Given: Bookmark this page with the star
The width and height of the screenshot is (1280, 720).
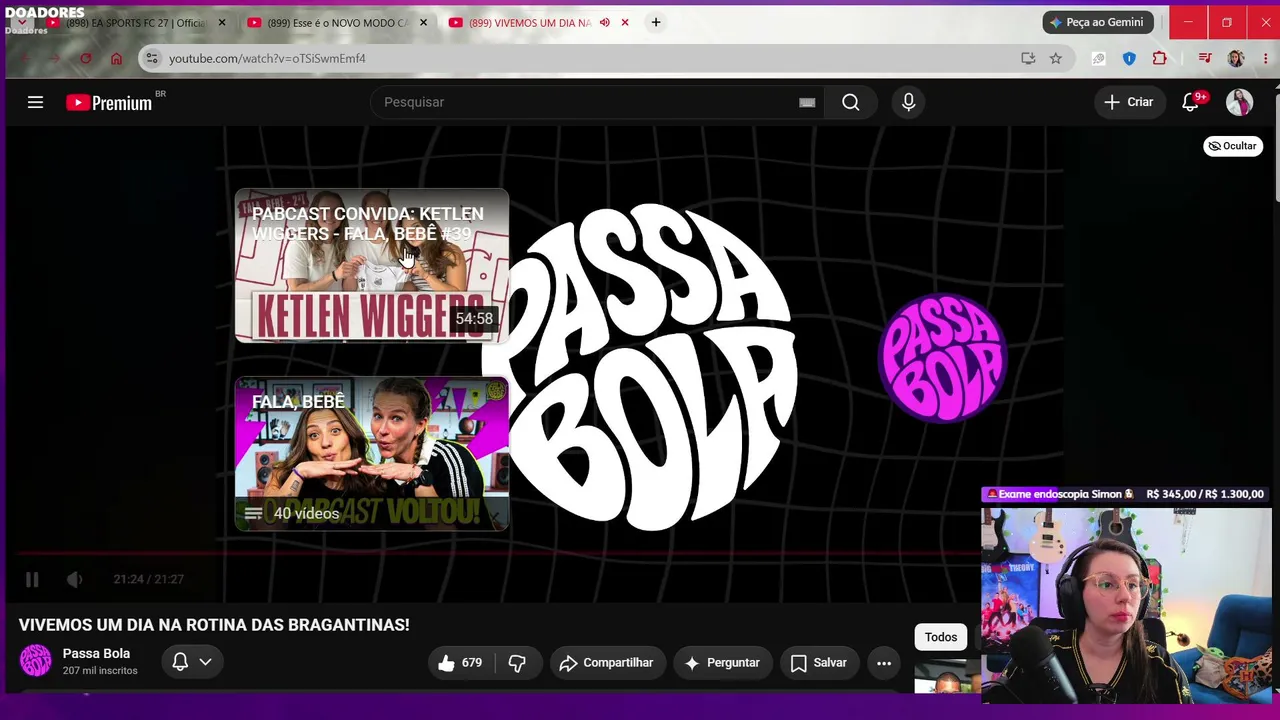Looking at the screenshot, I should point(1055,59).
